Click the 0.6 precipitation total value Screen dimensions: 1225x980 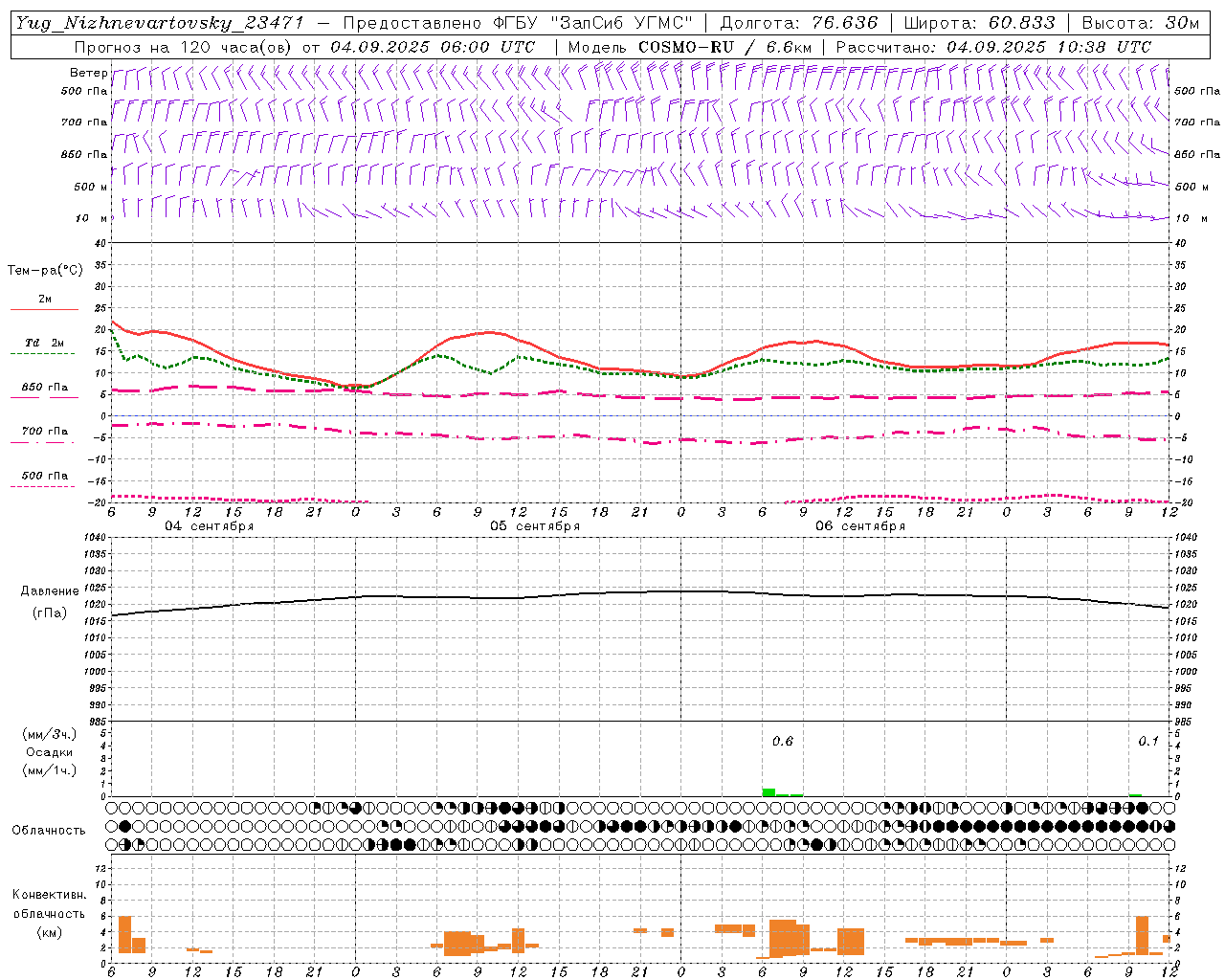pyautogui.click(x=783, y=742)
